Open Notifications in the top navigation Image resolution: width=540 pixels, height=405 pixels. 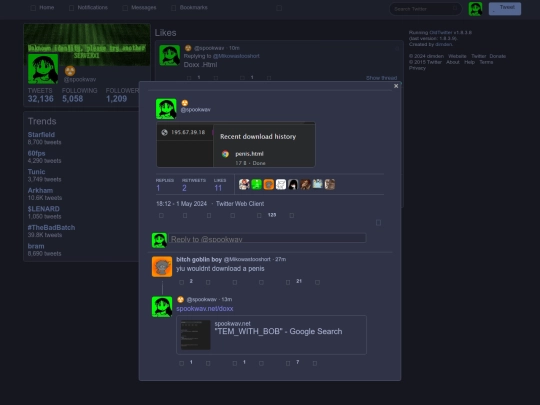[89, 8]
